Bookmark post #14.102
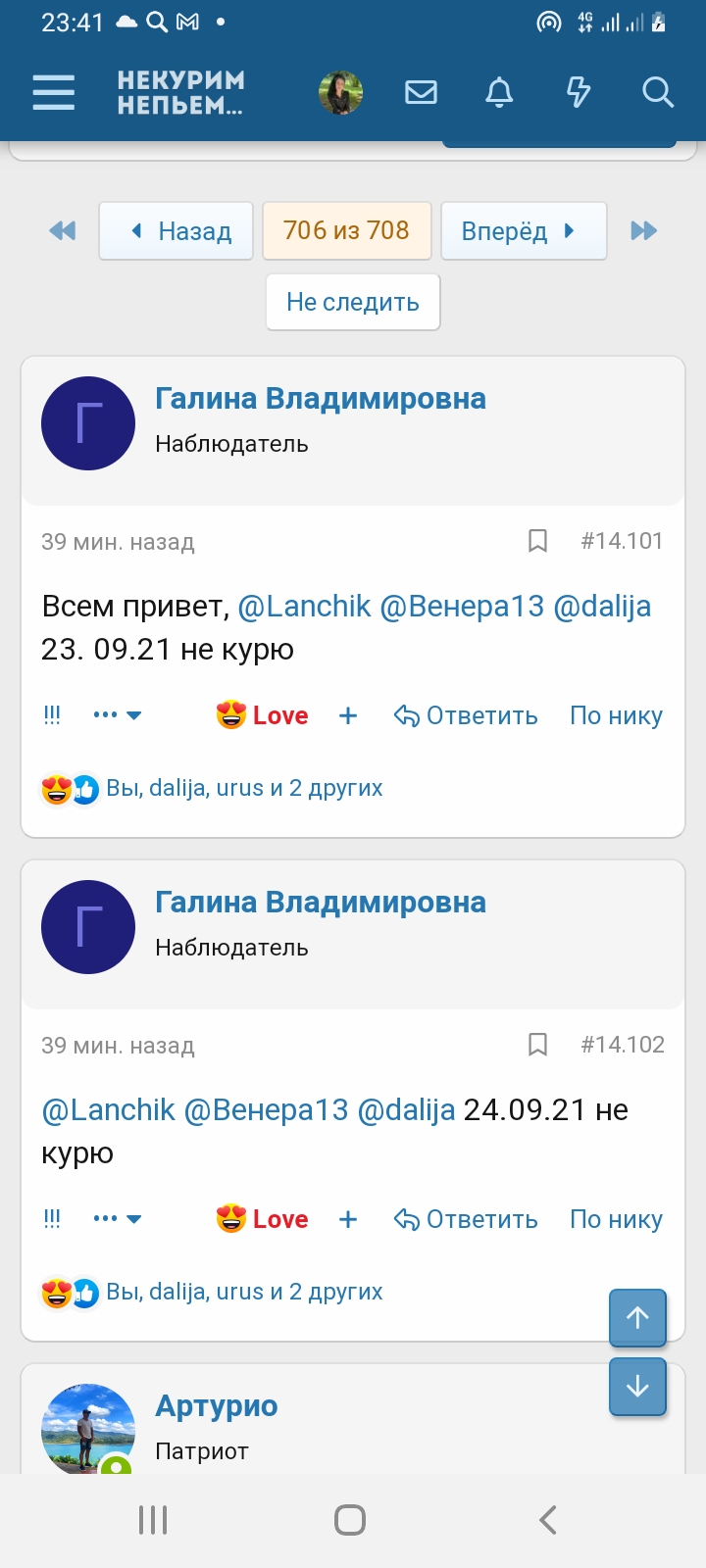706x1568 pixels. (x=537, y=1045)
